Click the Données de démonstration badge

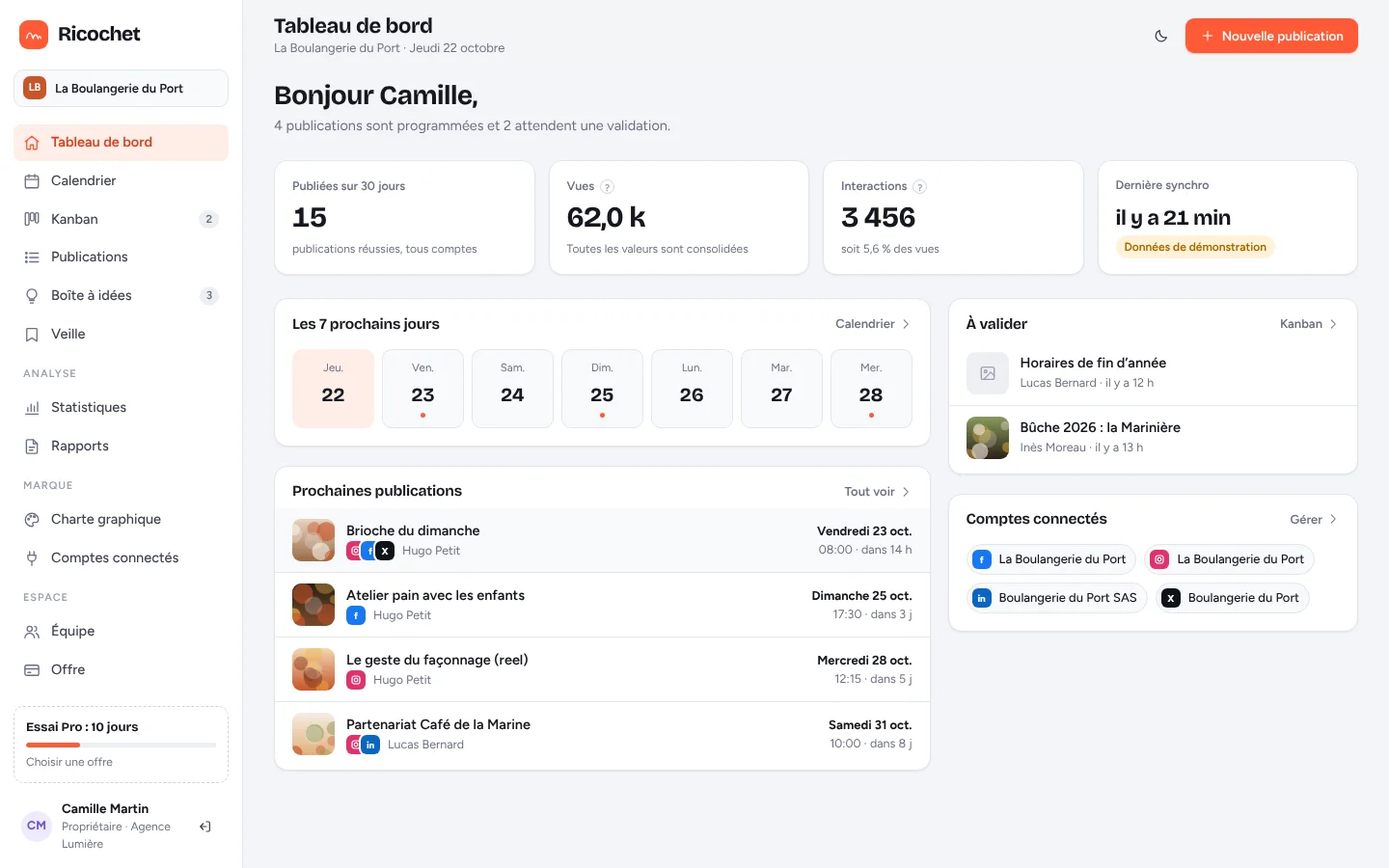(1195, 247)
